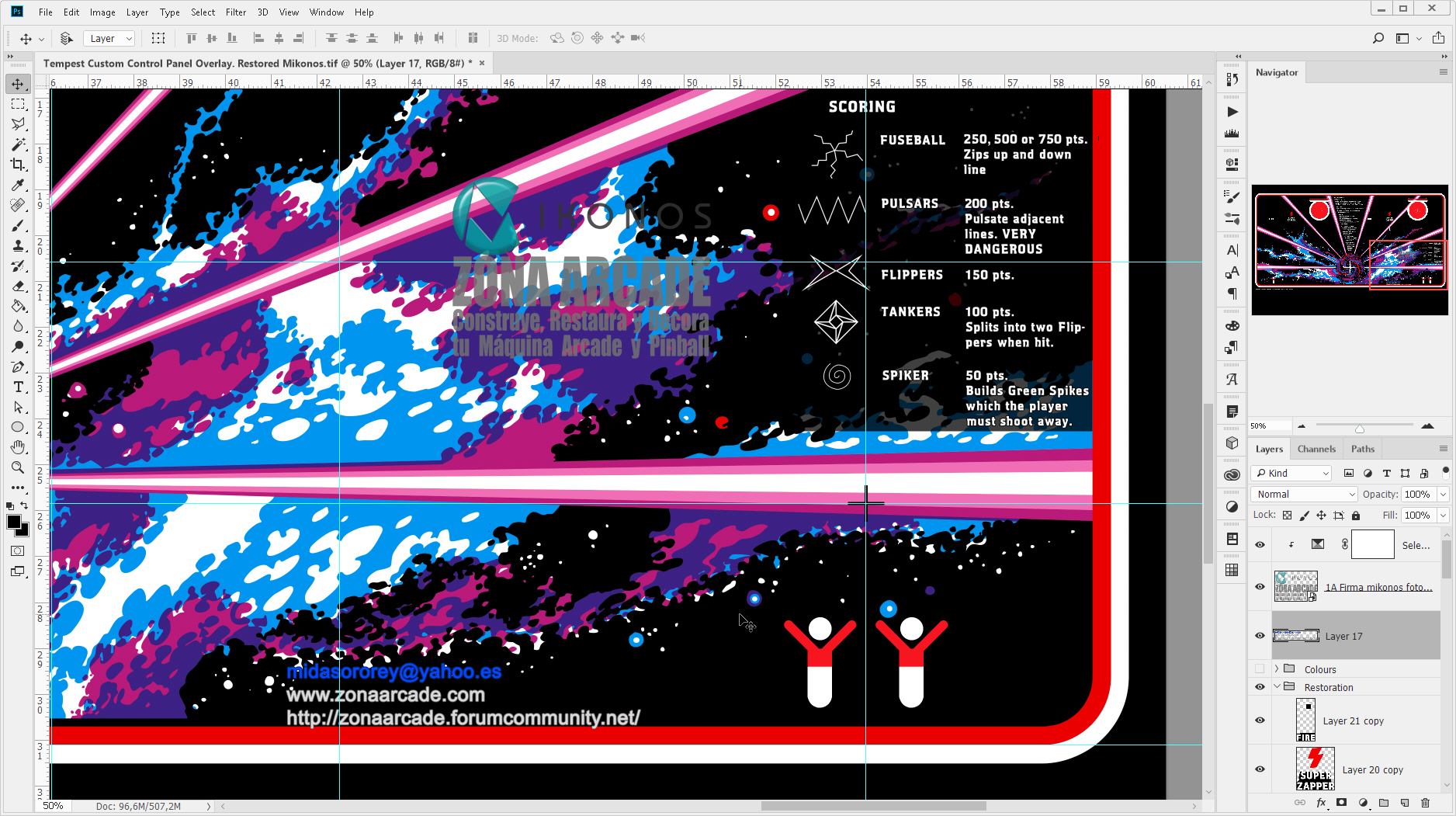Click the 1A Firma mikonos foto layer name
The image size is (1456, 816).
point(1378,587)
